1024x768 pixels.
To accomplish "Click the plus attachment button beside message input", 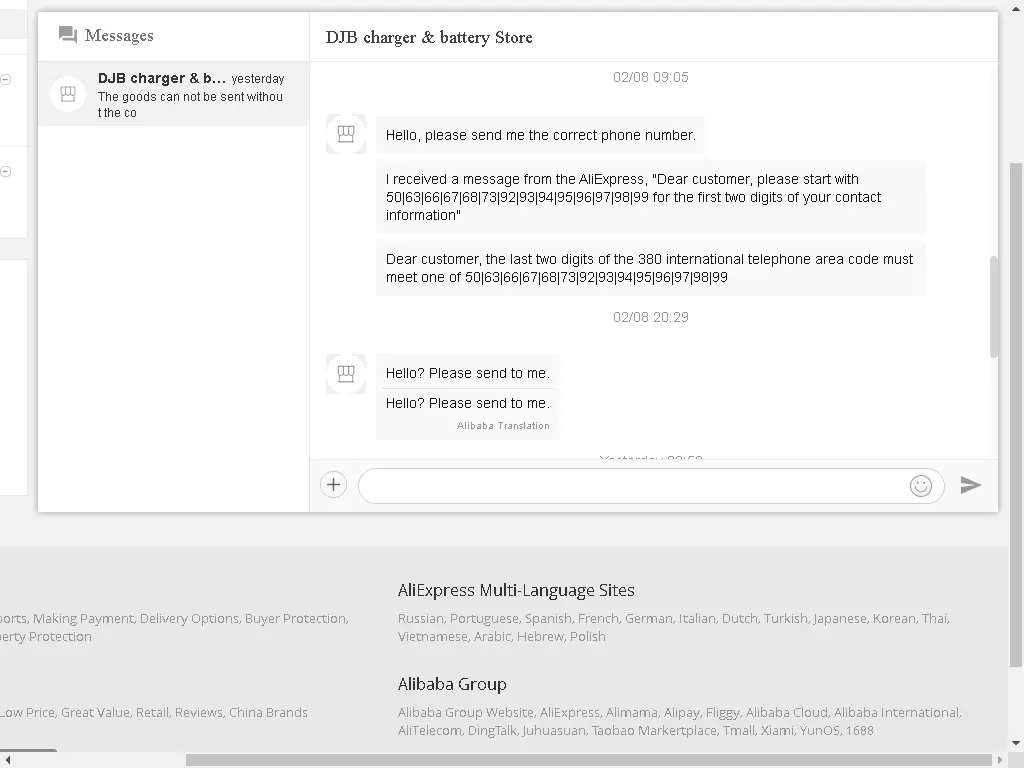I will click(x=333, y=485).
